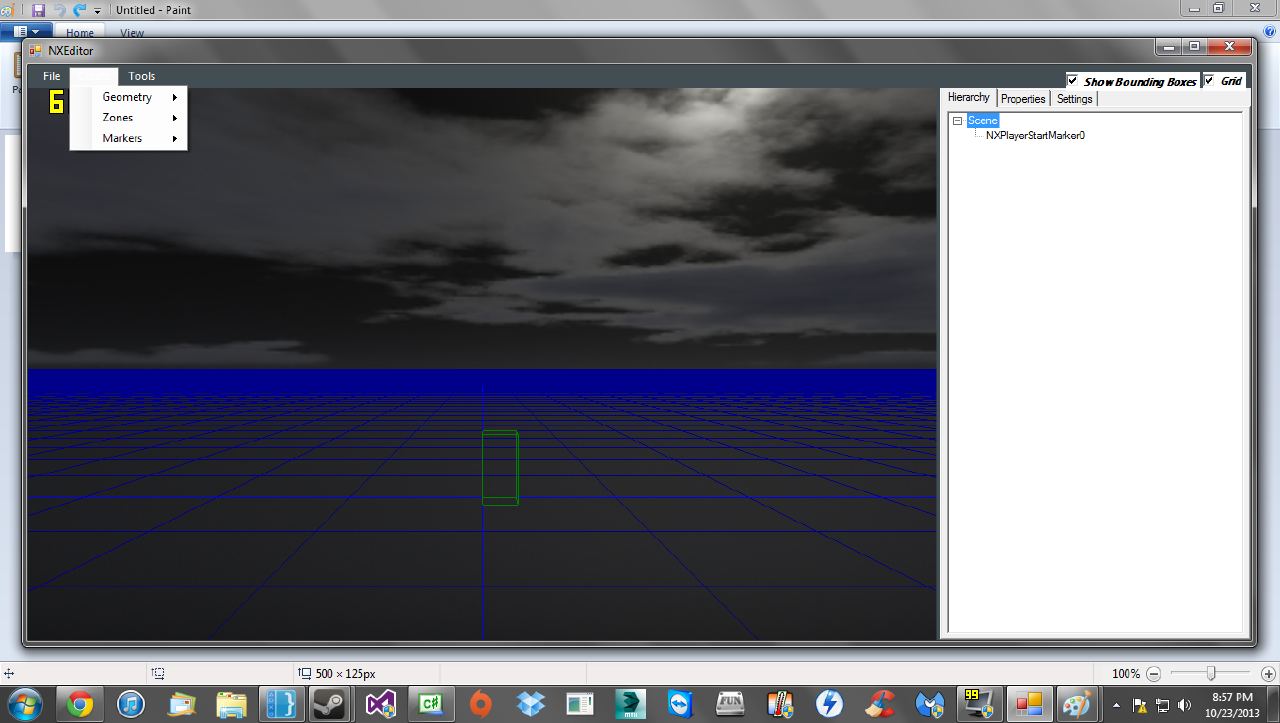Open the Fraps 99 icon in taskbar
The height and width of the screenshot is (723, 1280).
click(979, 705)
